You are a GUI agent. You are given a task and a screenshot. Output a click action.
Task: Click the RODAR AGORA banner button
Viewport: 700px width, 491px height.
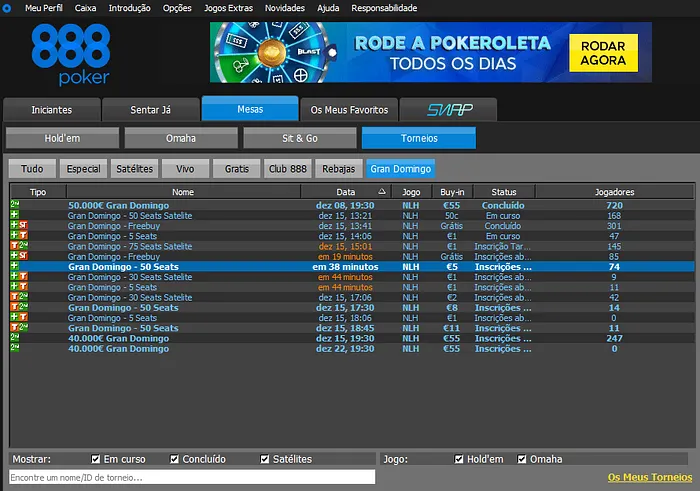[603, 53]
